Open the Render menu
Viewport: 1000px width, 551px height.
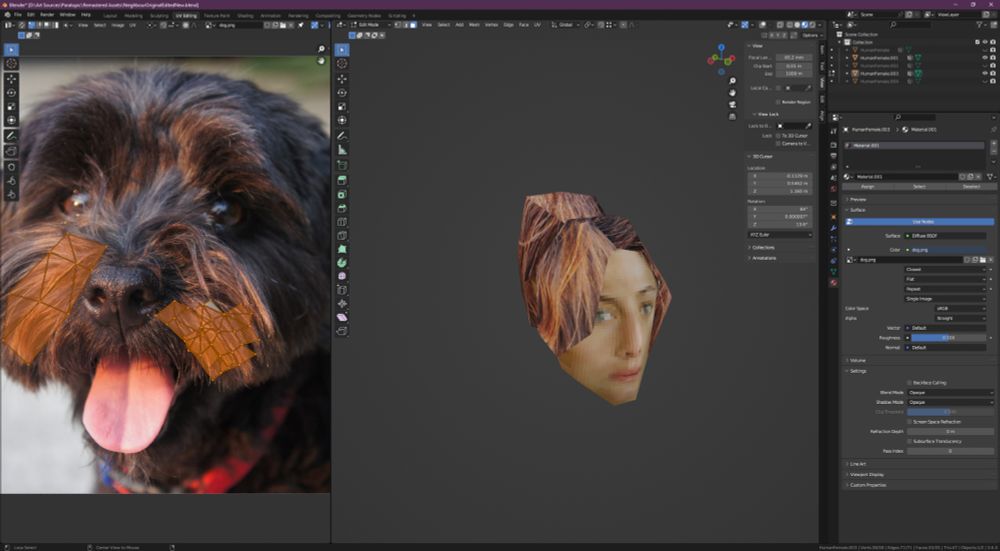tap(47, 15)
